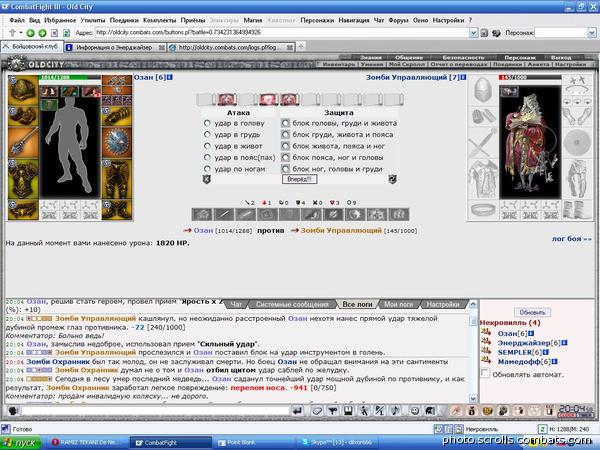Viewport: 600px width, 450px height.
Task: Open the Поединки menu
Action: point(124,20)
